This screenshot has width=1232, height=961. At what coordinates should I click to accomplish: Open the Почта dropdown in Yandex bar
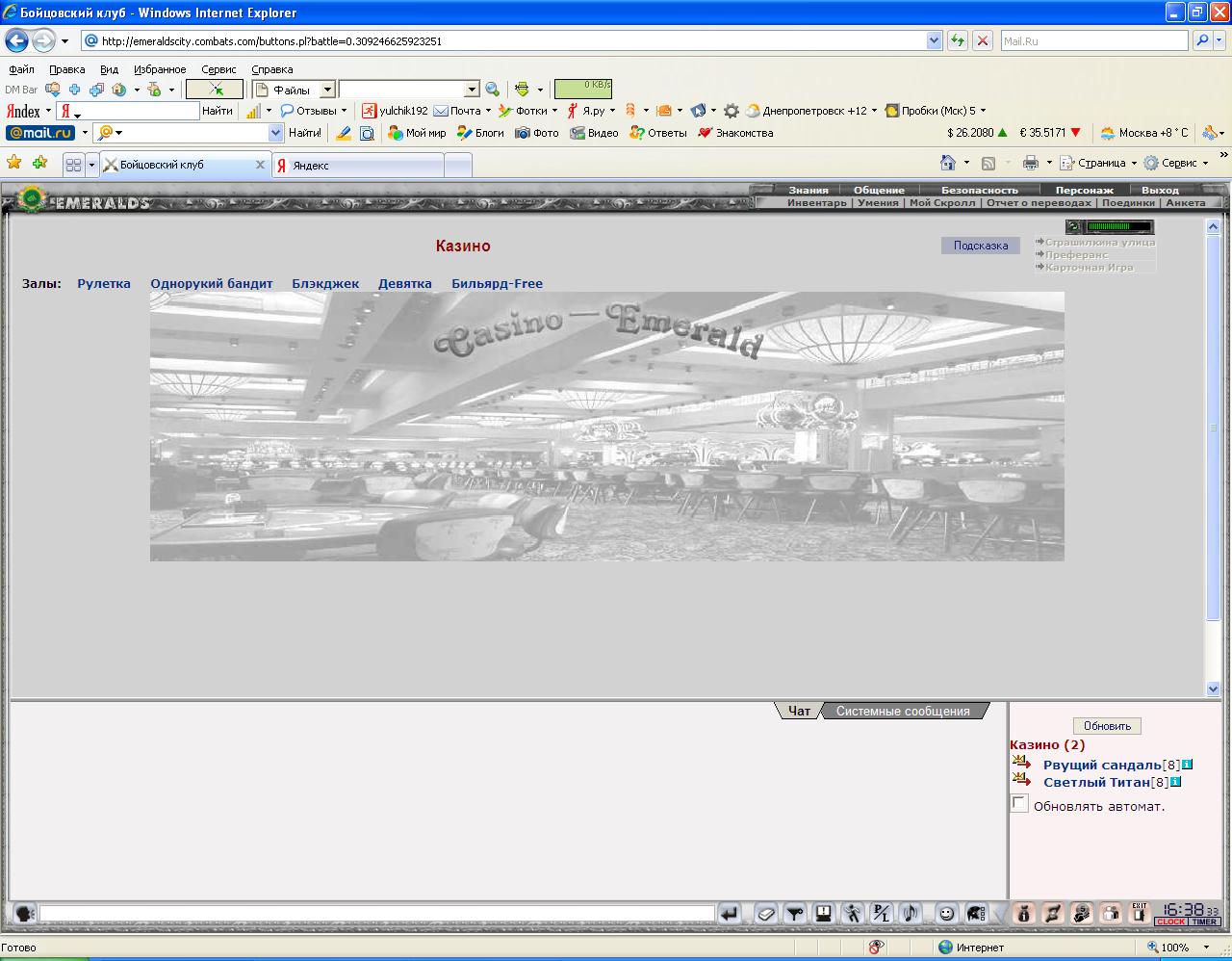tap(488, 111)
